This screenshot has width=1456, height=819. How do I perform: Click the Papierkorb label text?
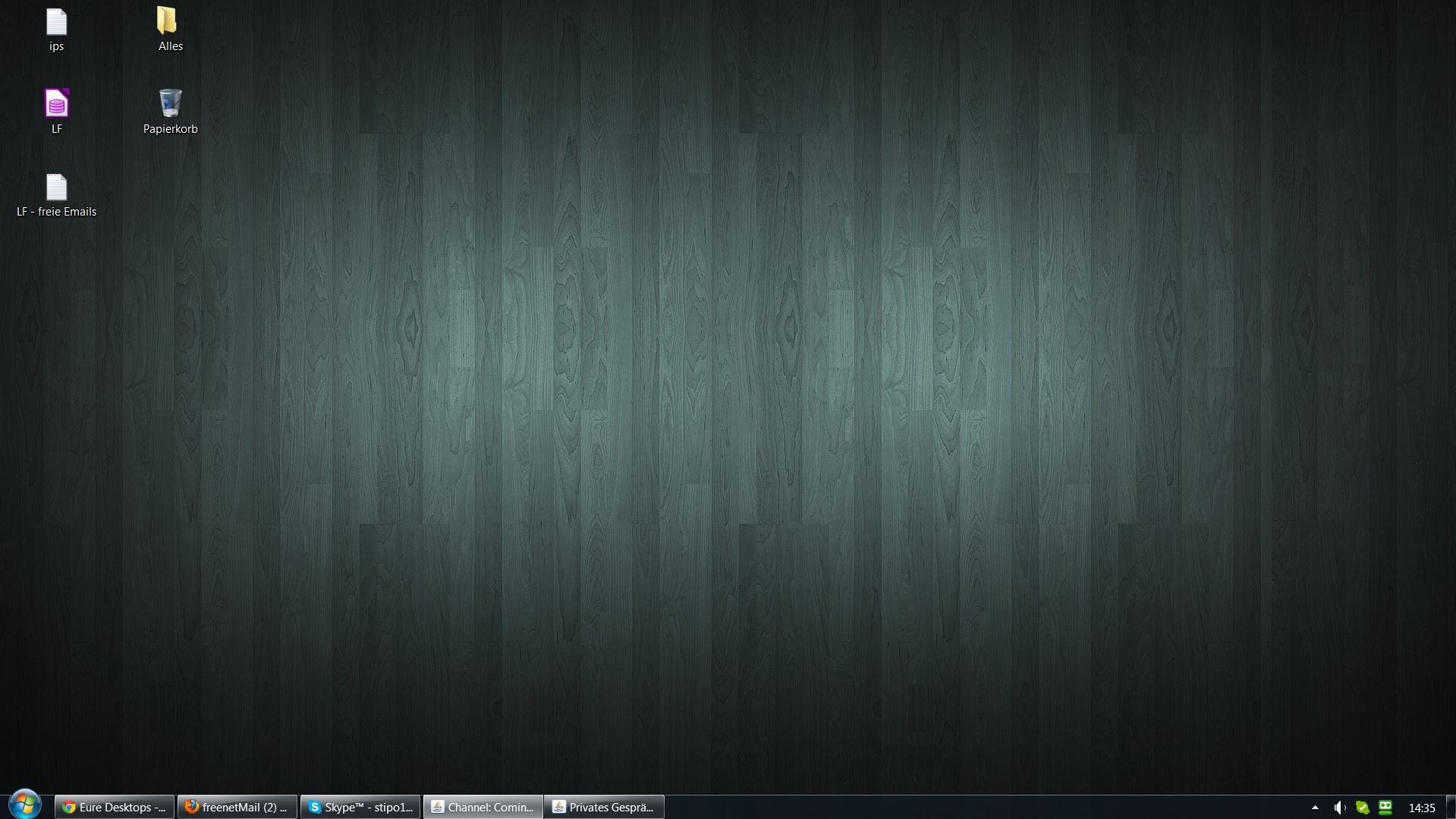point(170,129)
